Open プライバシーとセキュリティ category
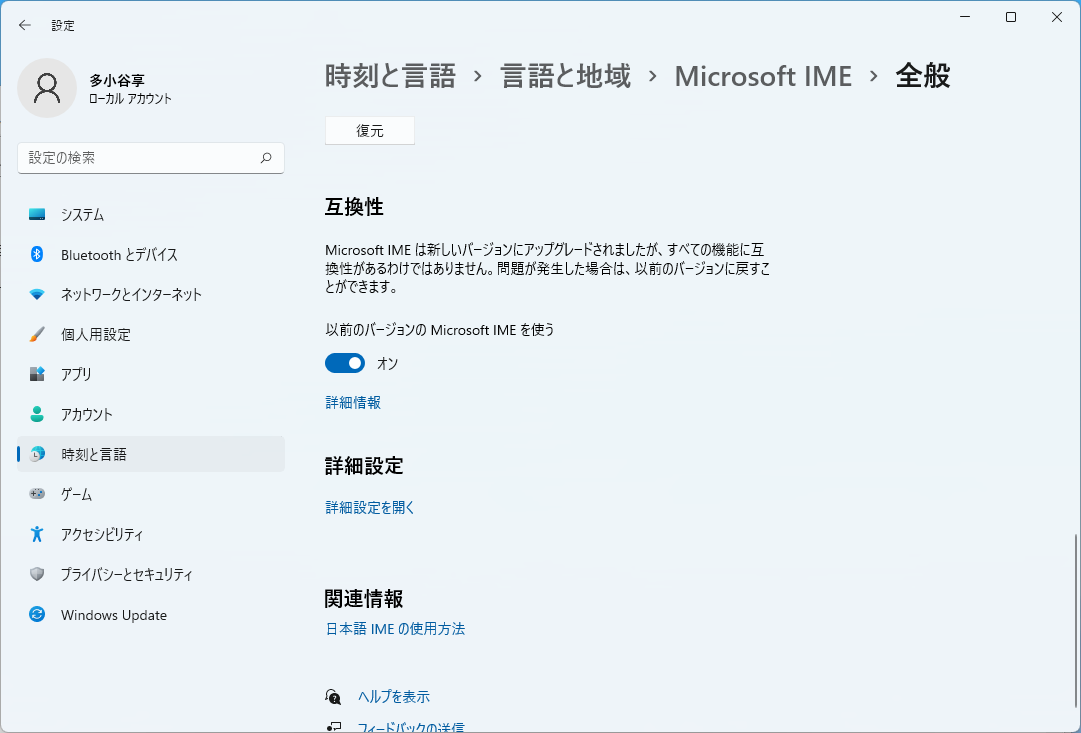The width and height of the screenshot is (1081, 733). [151, 574]
